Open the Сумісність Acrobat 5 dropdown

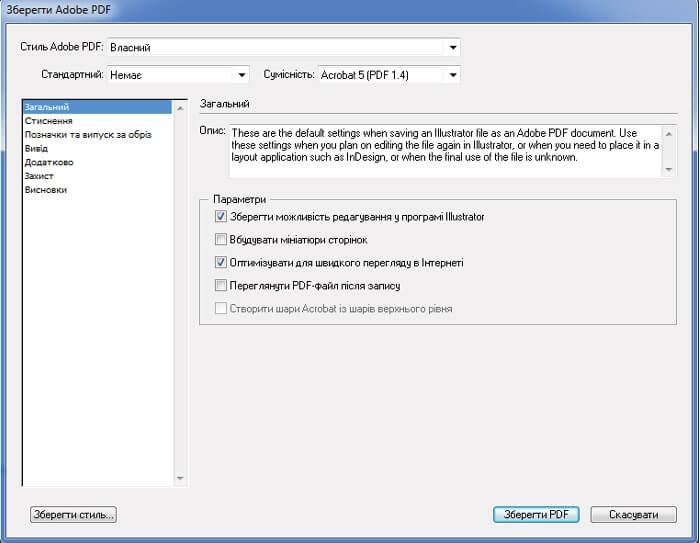tap(453, 75)
